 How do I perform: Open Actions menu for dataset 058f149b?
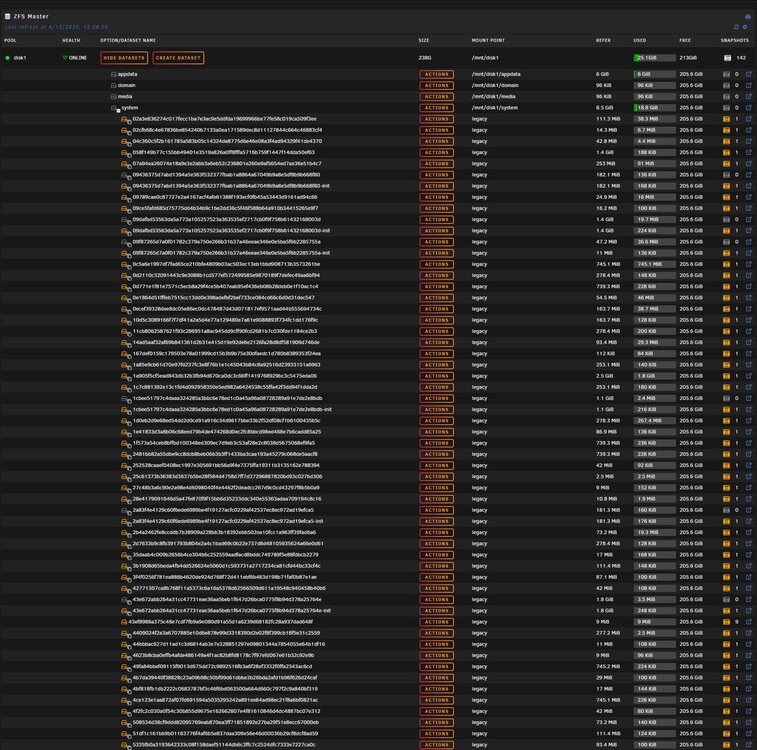point(436,153)
